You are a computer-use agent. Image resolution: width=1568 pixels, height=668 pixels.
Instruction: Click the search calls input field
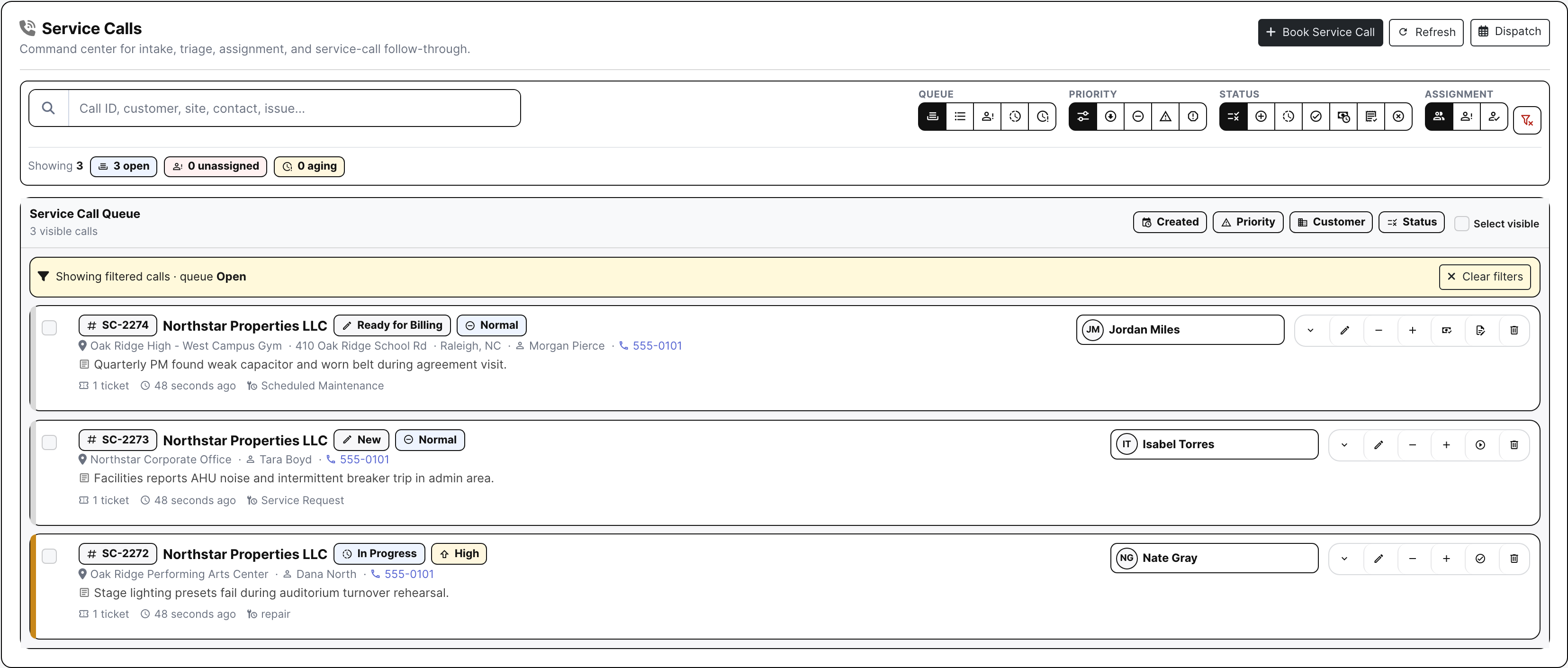[x=295, y=108]
